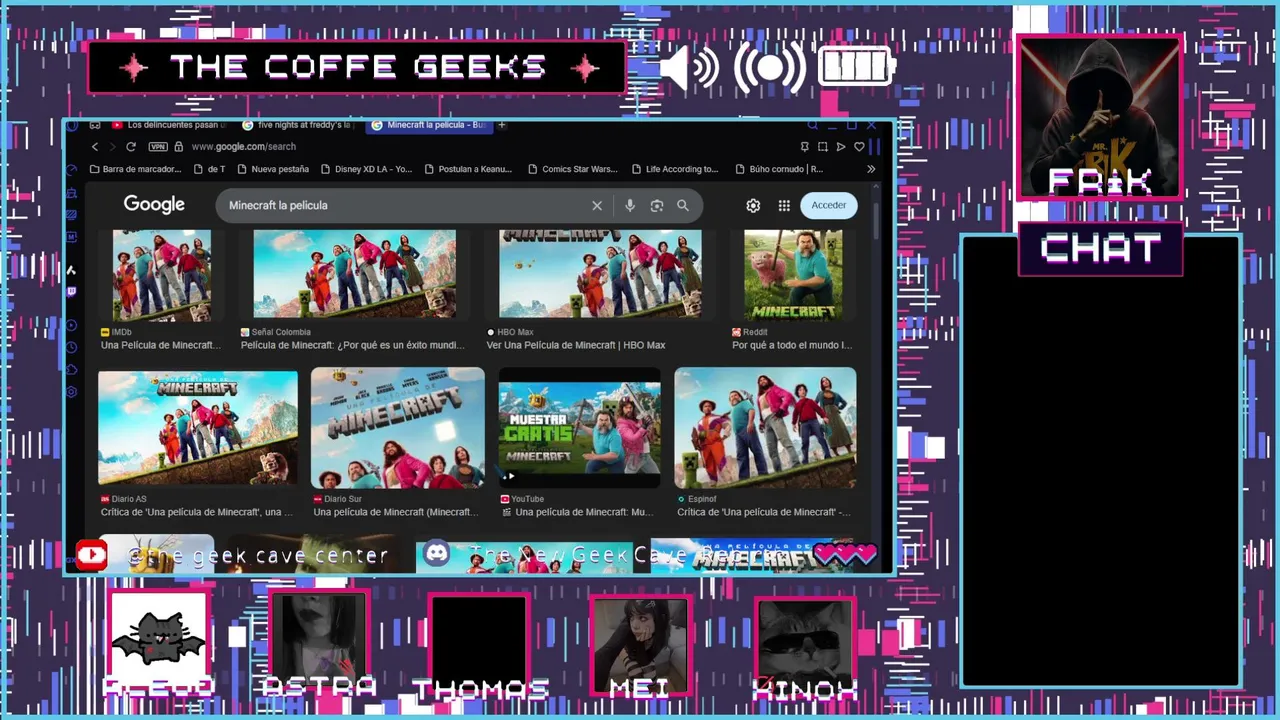
Task: Open 'Barra de marcador...' bookmarks folder
Action: (x=136, y=169)
